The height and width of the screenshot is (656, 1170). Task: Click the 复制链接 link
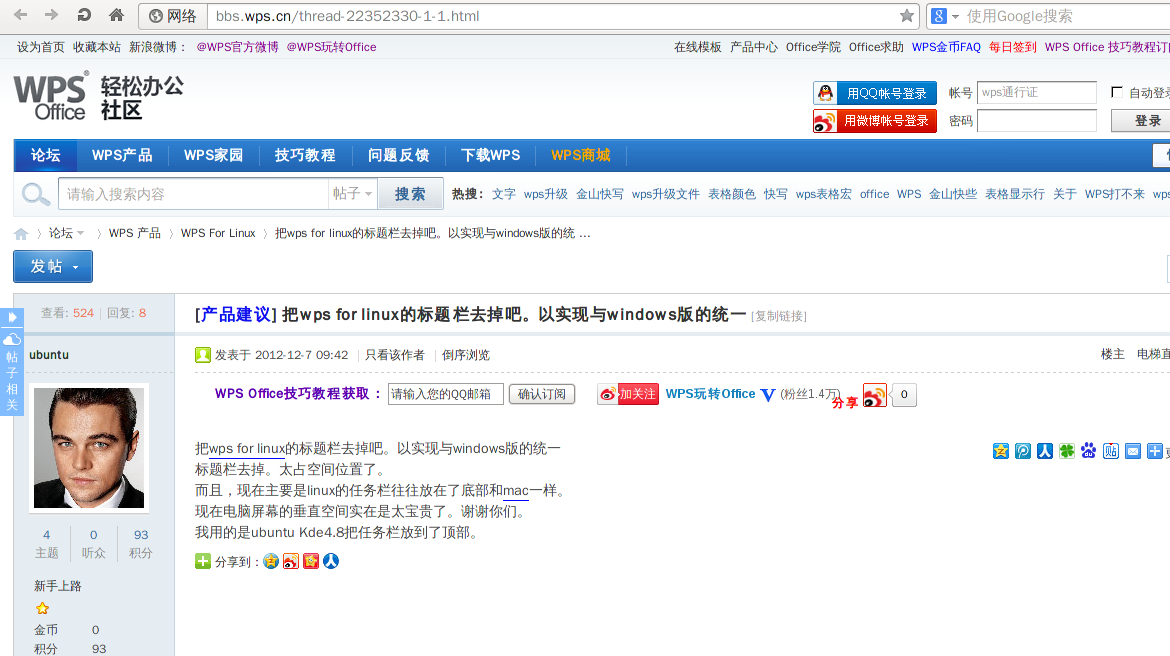(779, 316)
